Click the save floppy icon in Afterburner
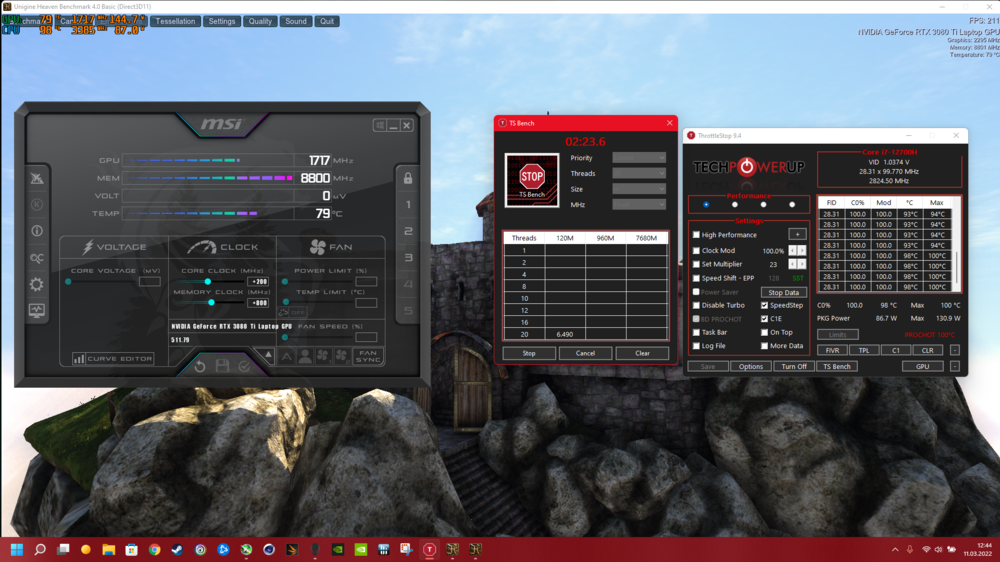 point(222,366)
